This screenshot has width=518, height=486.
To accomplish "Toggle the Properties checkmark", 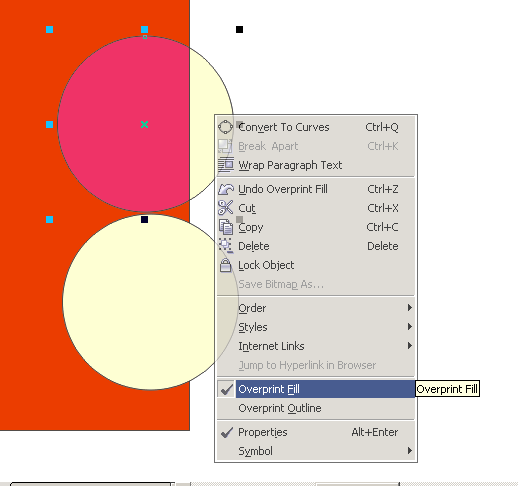I will pos(226,432).
